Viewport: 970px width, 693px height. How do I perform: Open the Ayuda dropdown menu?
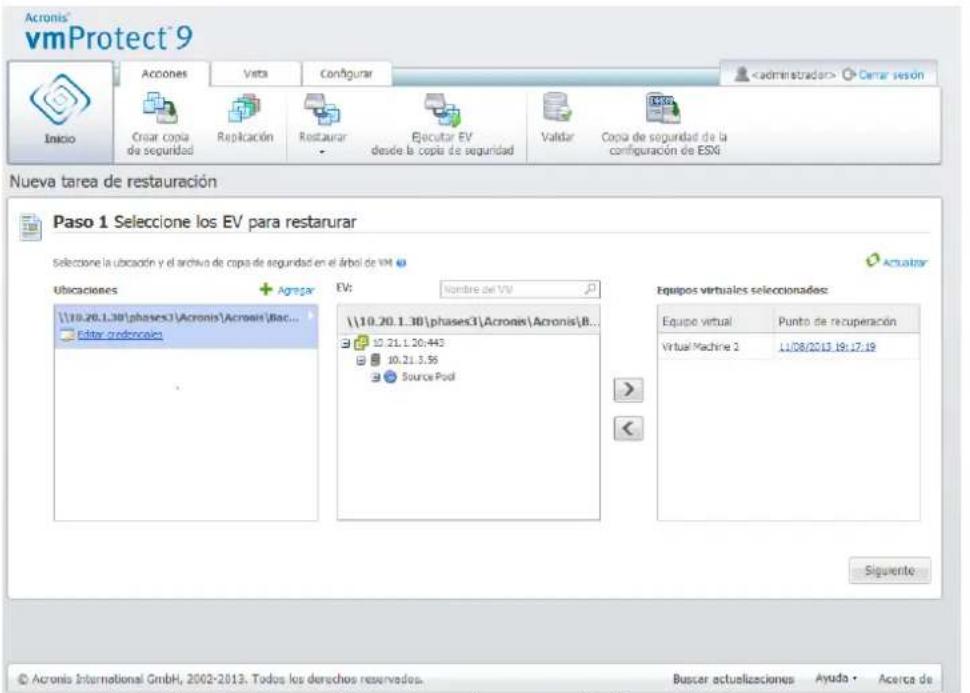(x=836, y=678)
